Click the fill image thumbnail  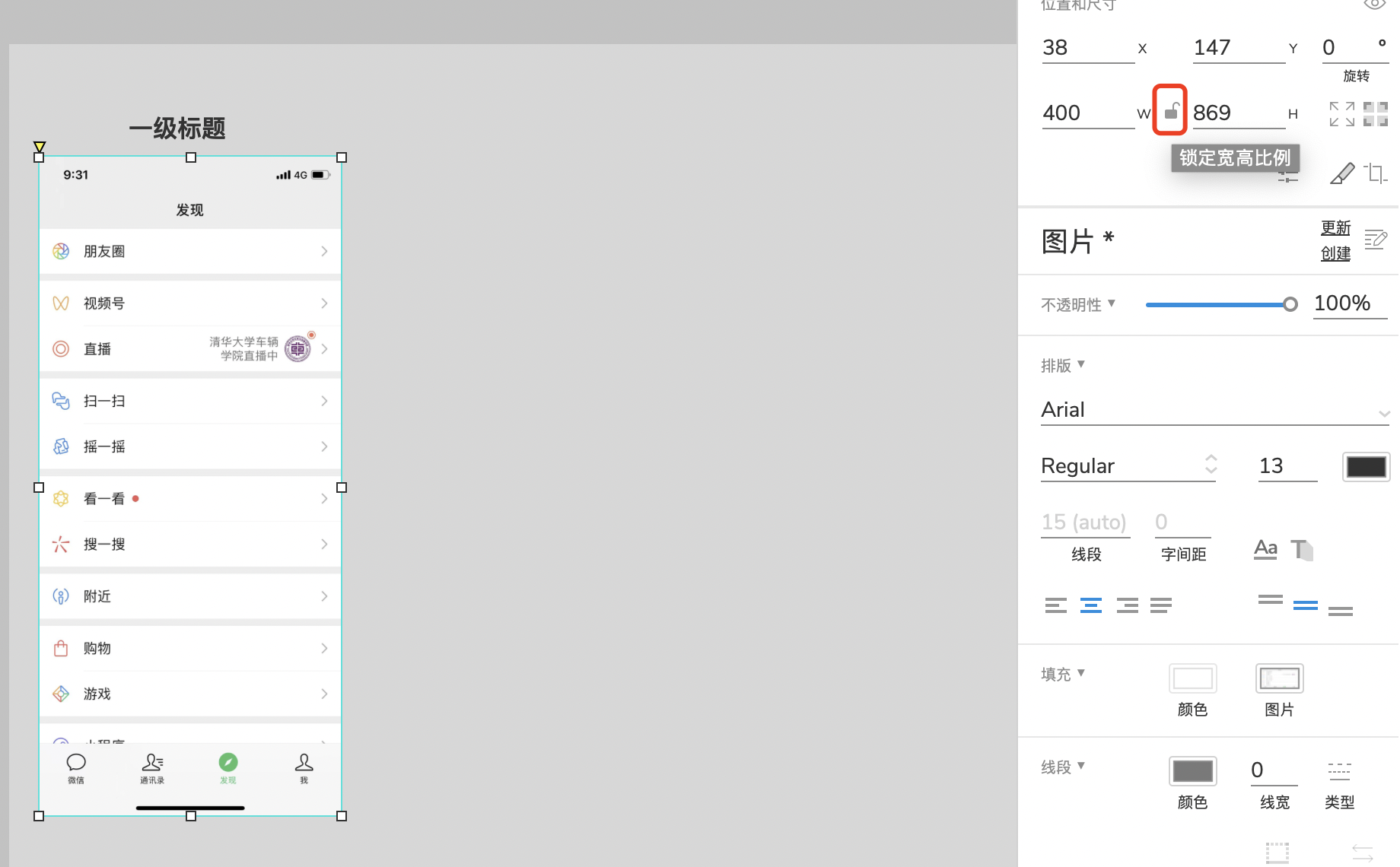[x=1279, y=678]
